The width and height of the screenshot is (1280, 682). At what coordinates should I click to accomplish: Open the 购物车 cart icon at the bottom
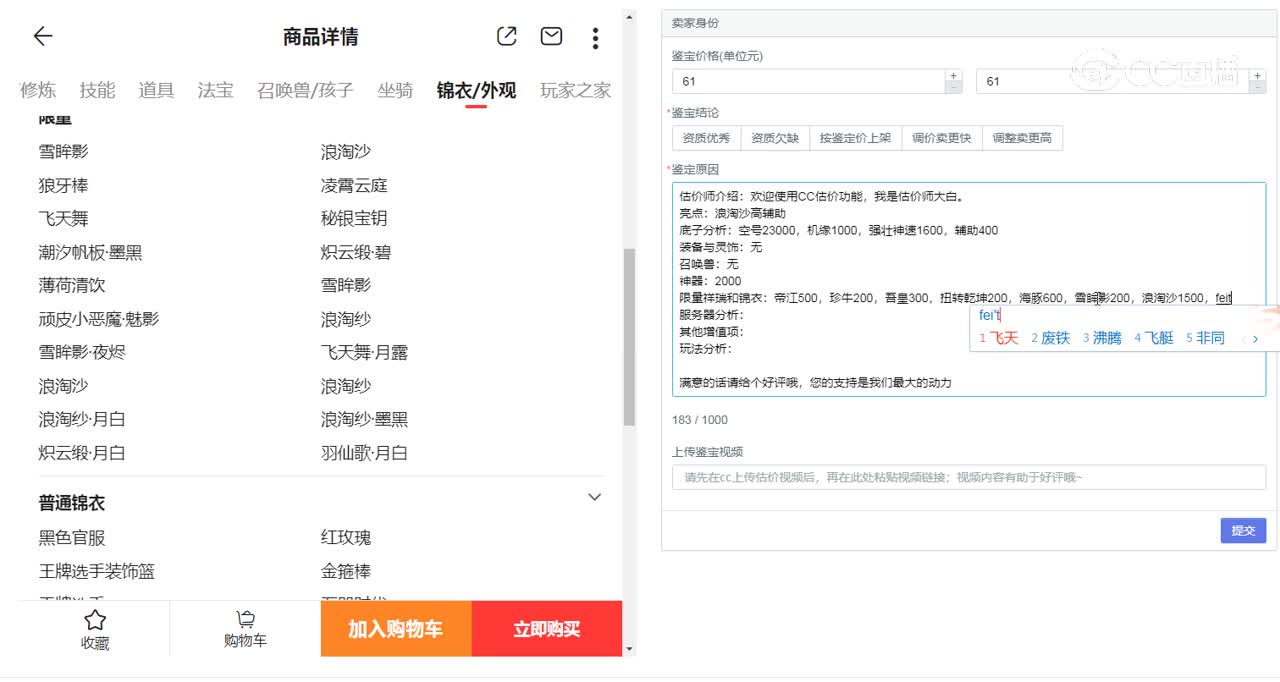coord(245,620)
